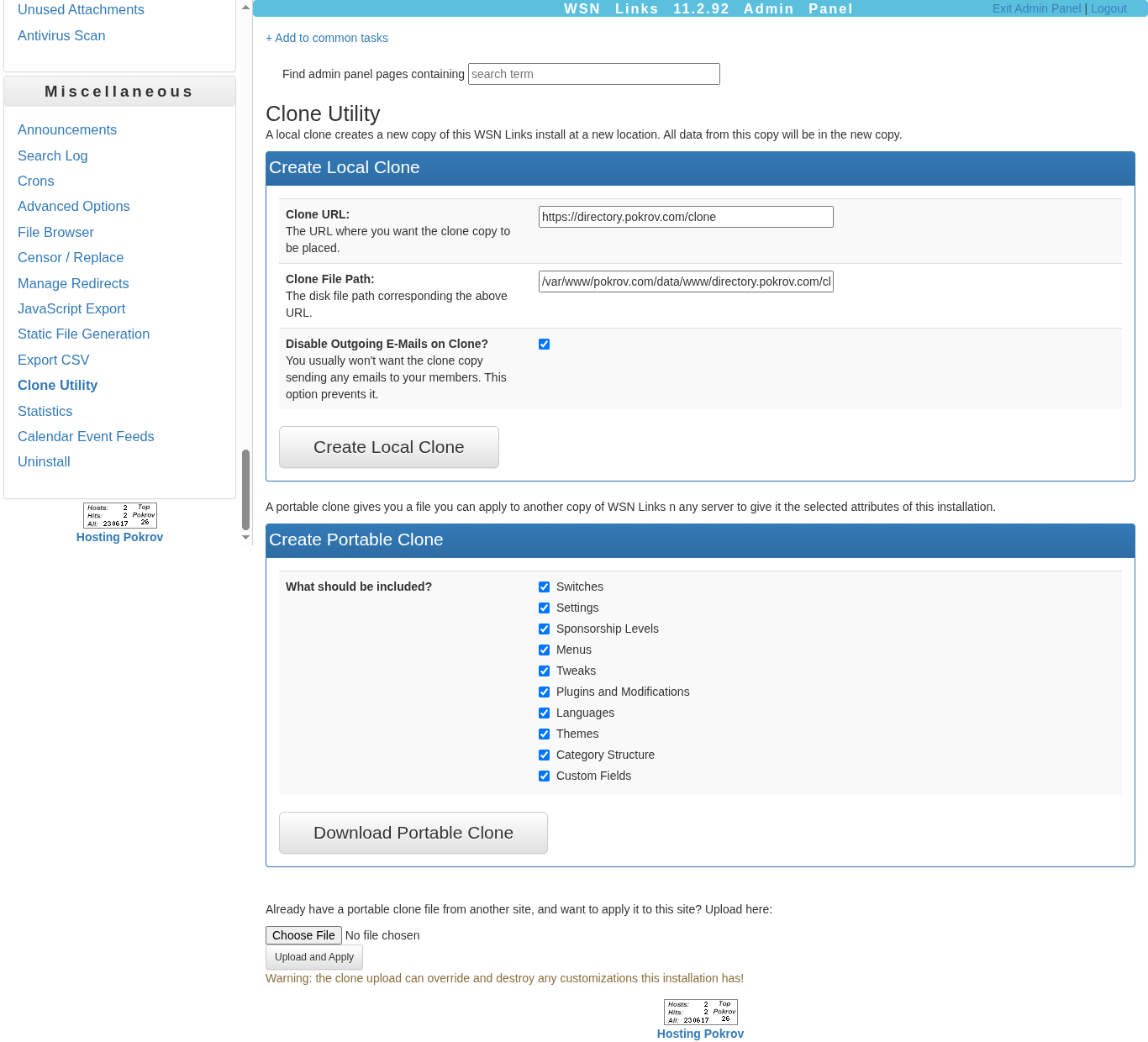This screenshot has height=1042, width=1148.
Task: Focus the admin panel search field
Action: pos(593,74)
